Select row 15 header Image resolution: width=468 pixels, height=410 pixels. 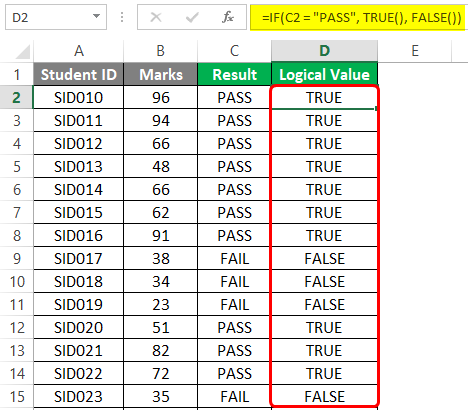pos(17,396)
